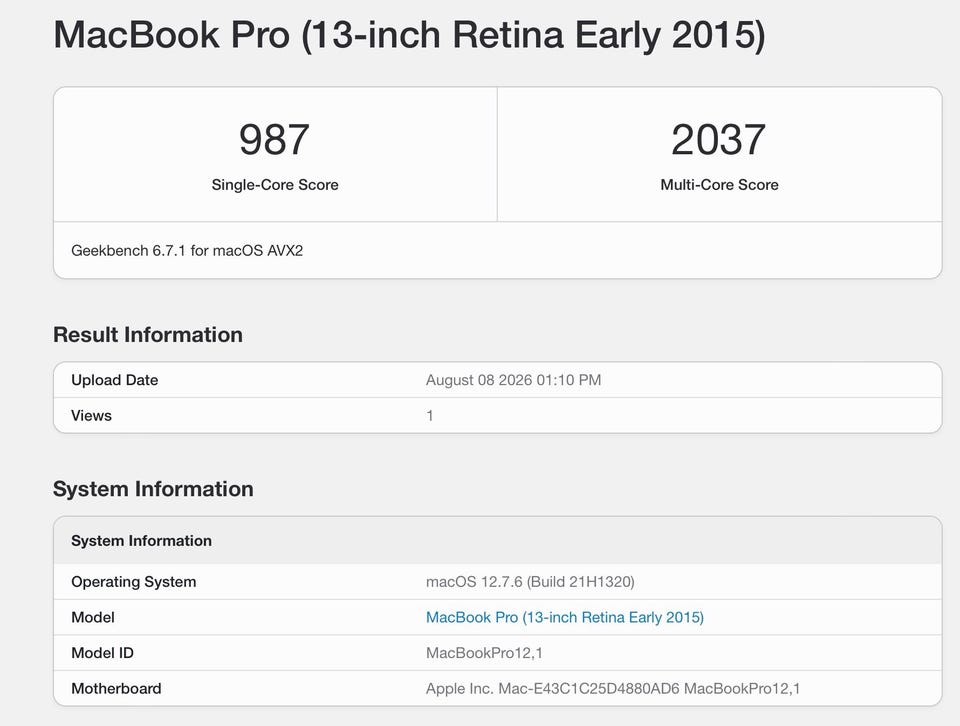The image size is (960, 726).
Task: Select the page title MacBook Pro (13-inch Retina Early 2015)
Action: 409,34
